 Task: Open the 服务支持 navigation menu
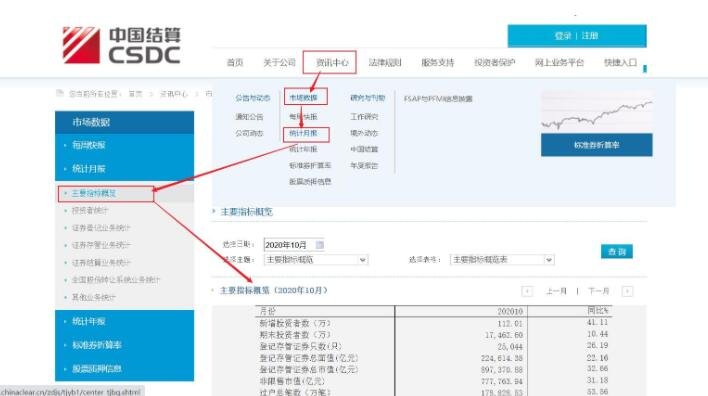point(438,62)
